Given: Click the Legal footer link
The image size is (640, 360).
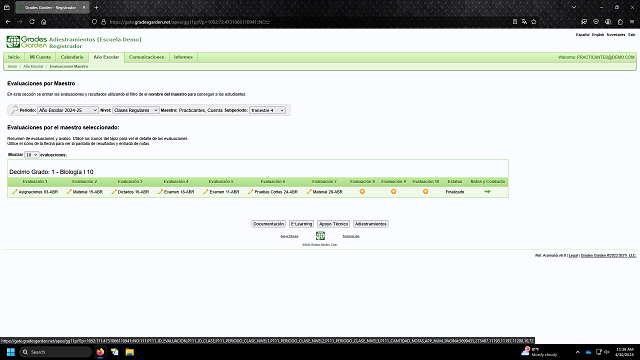Looking at the screenshot, I should point(573,256).
